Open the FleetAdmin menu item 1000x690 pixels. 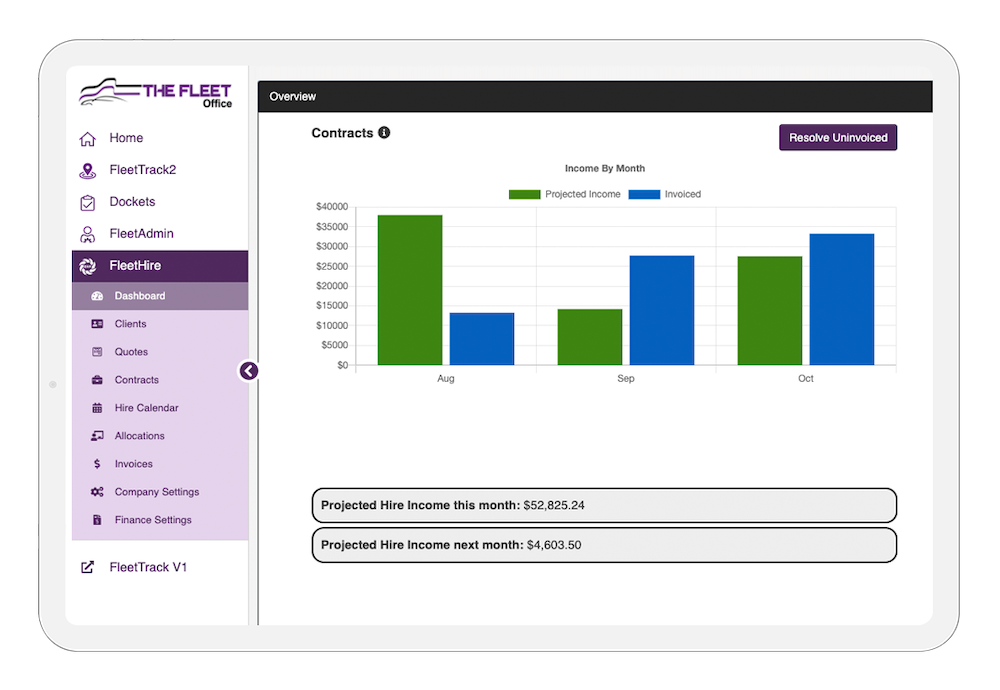159,234
